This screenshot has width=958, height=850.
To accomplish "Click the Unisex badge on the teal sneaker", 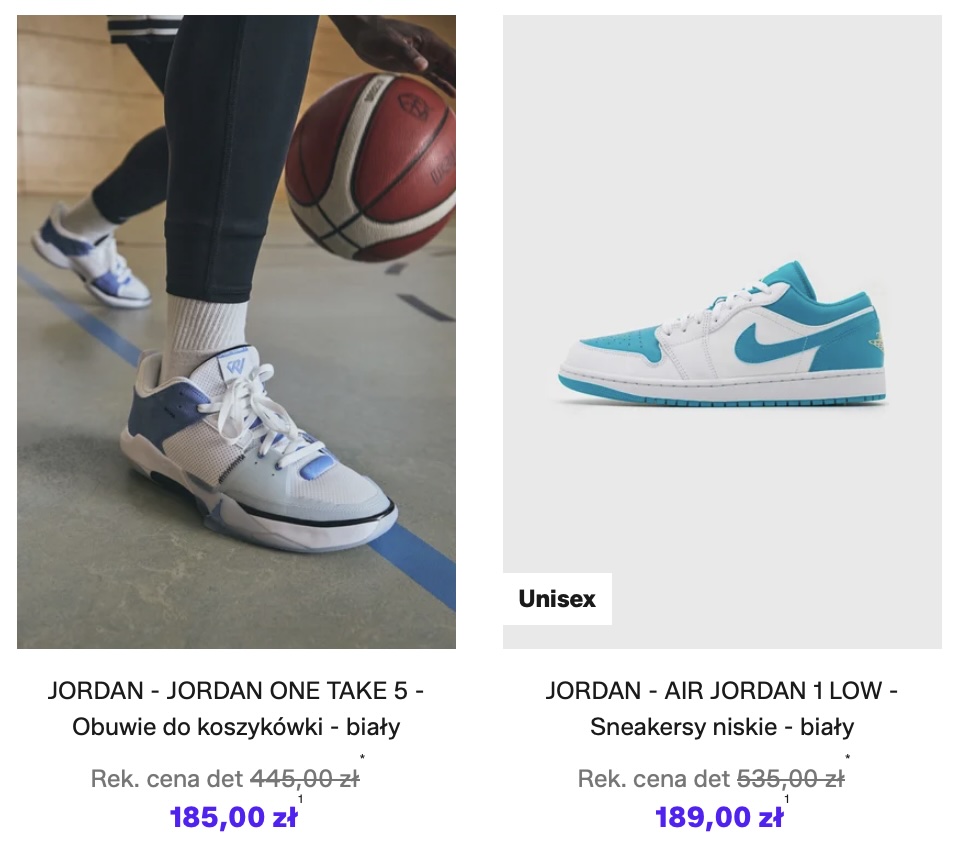I will click(557, 599).
